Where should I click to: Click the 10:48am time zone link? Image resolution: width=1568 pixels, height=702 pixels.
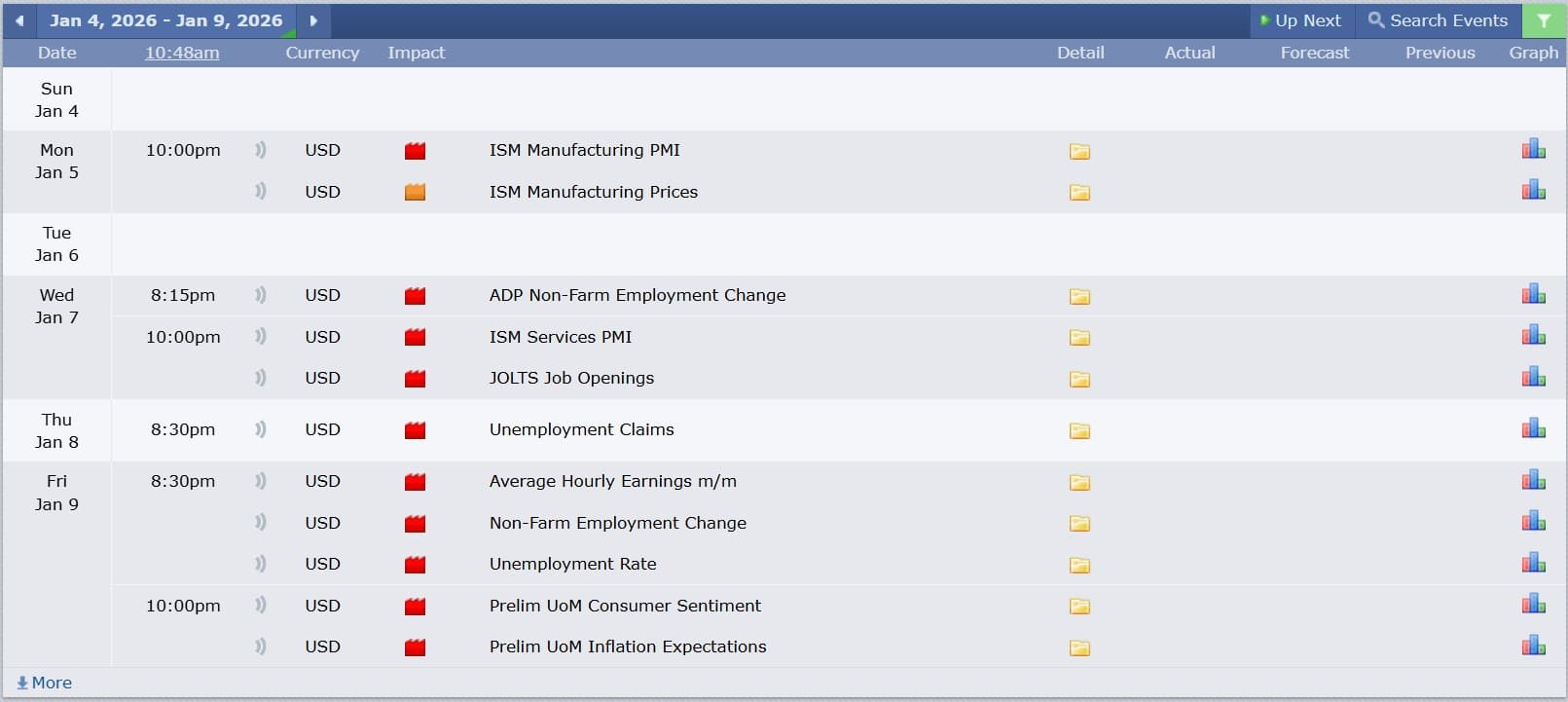[x=182, y=53]
